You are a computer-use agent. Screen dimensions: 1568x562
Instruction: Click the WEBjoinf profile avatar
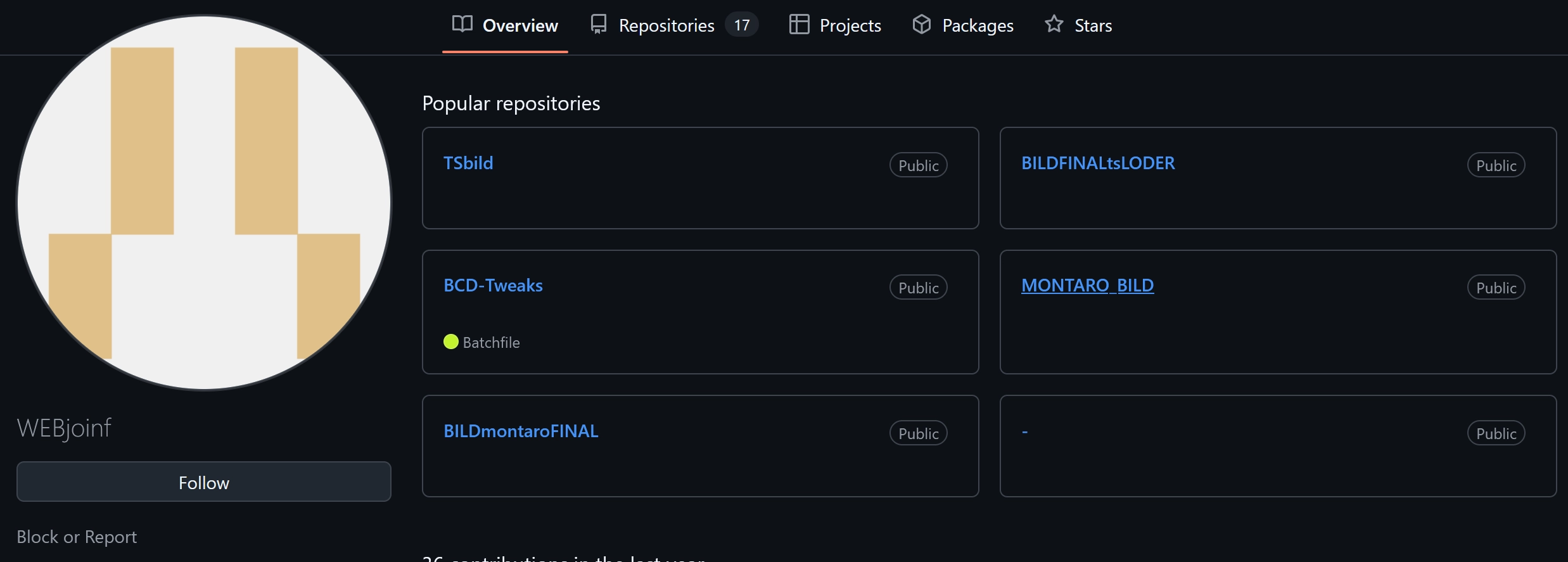pyautogui.click(x=204, y=203)
